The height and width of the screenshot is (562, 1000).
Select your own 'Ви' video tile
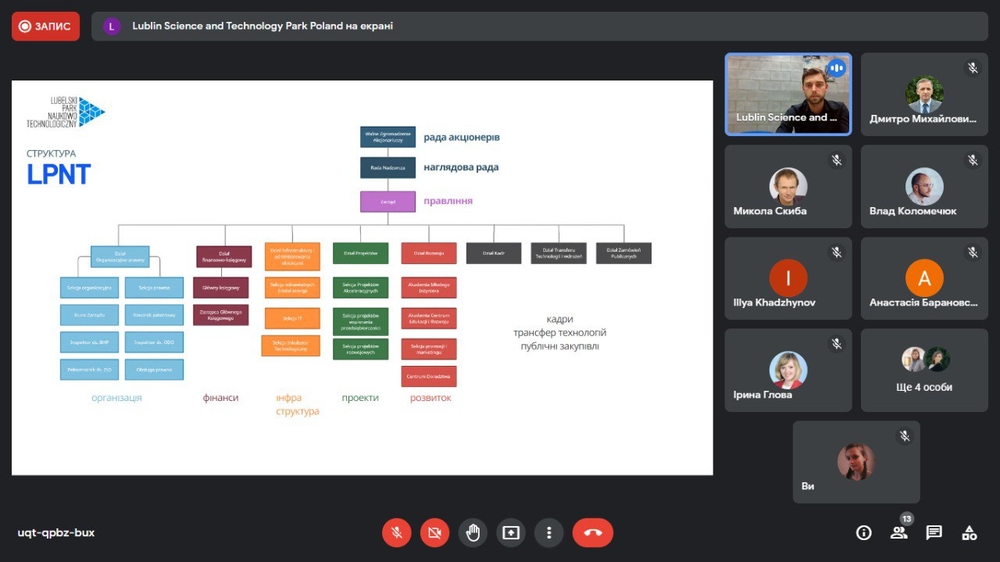tap(856, 462)
